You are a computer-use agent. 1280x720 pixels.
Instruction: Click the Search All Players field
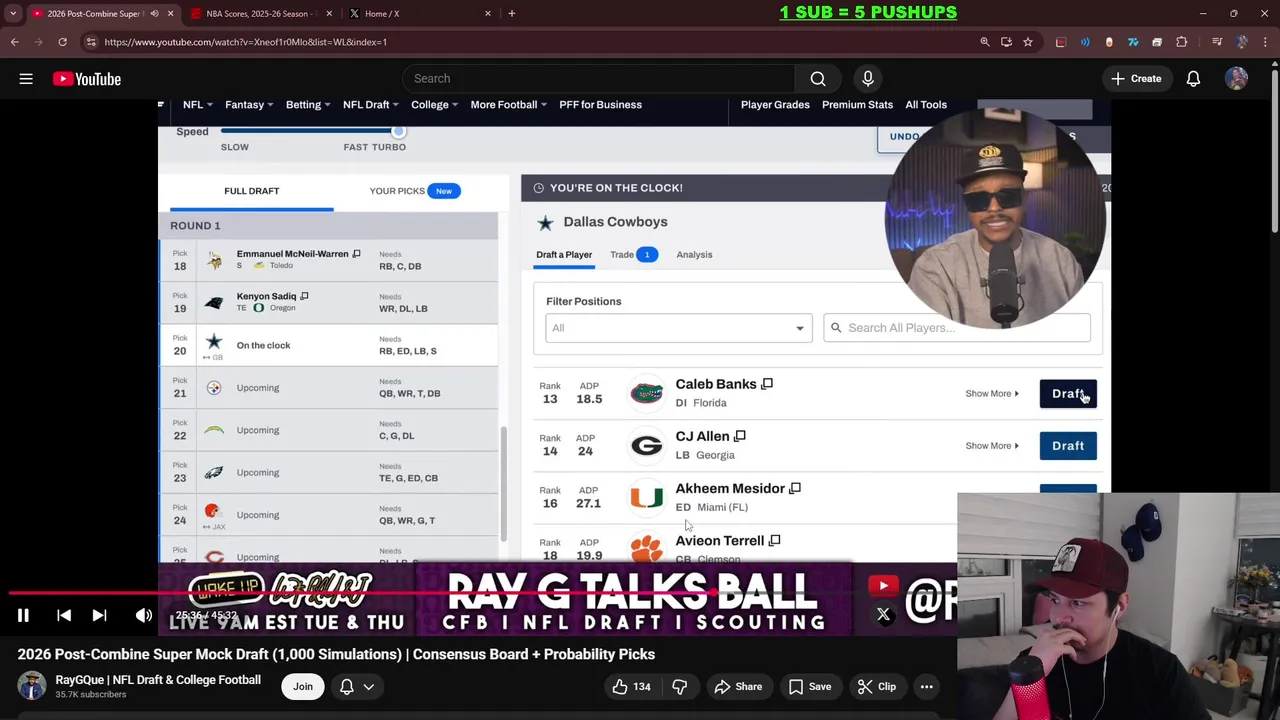coord(957,328)
